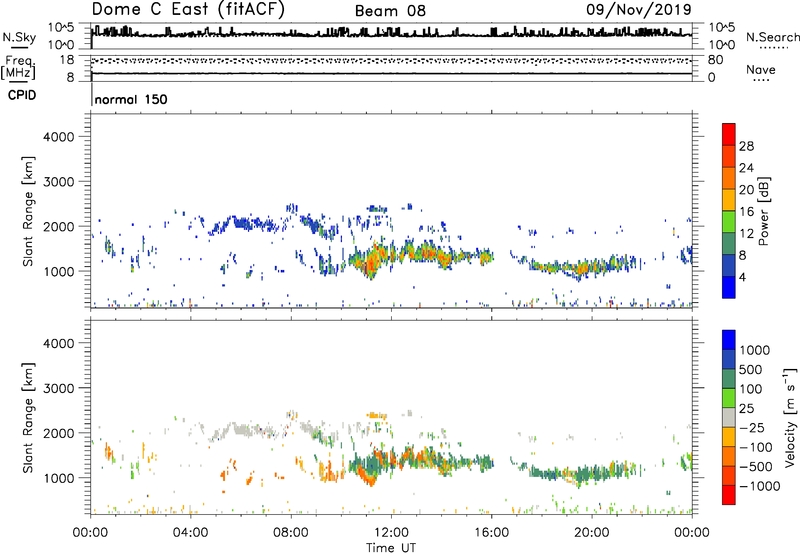Click the "20:00" time tick label
This screenshot has width=800, height=554.
tap(591, 533)
